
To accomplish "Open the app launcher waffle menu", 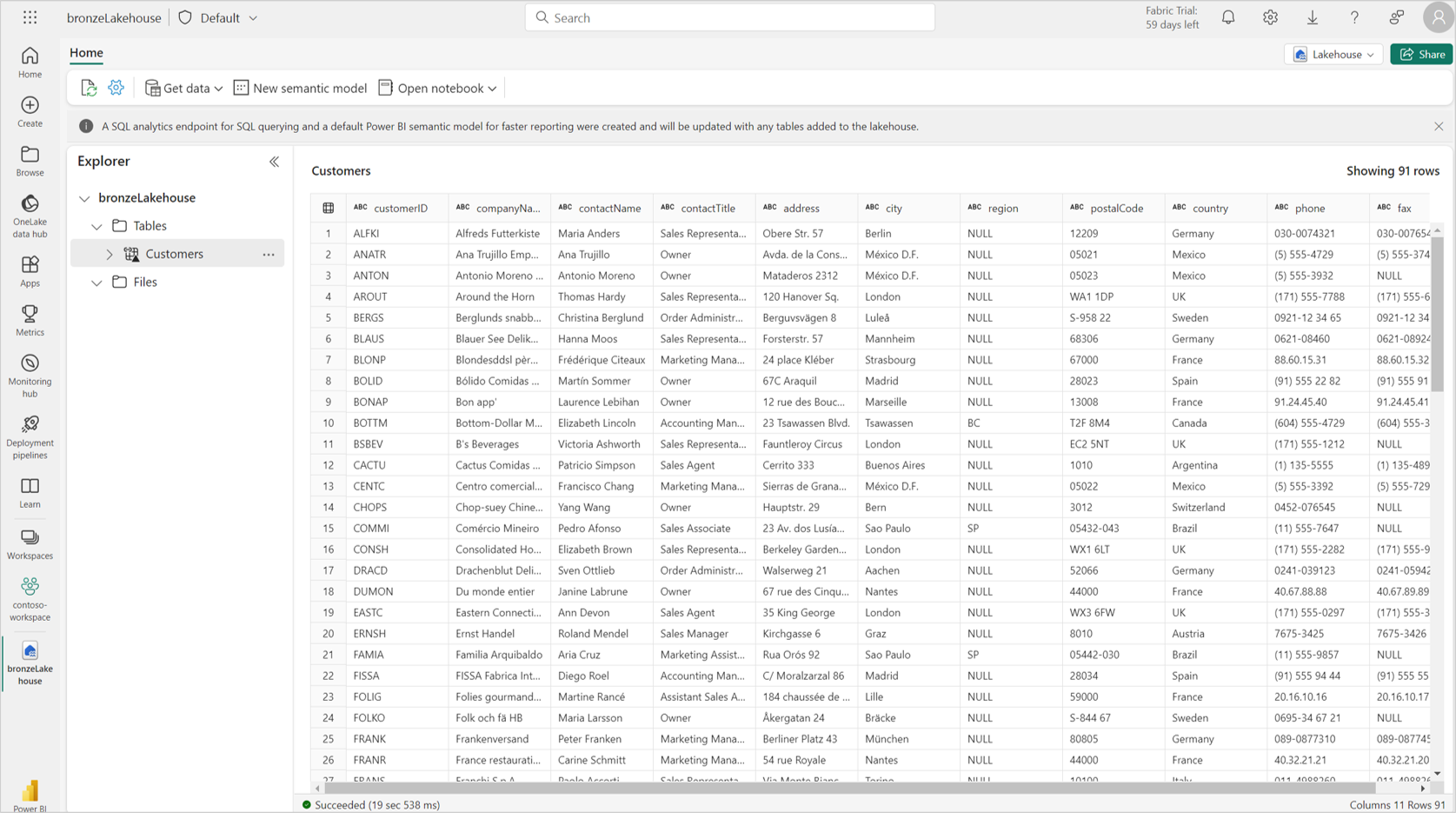I will pos(30,17).
